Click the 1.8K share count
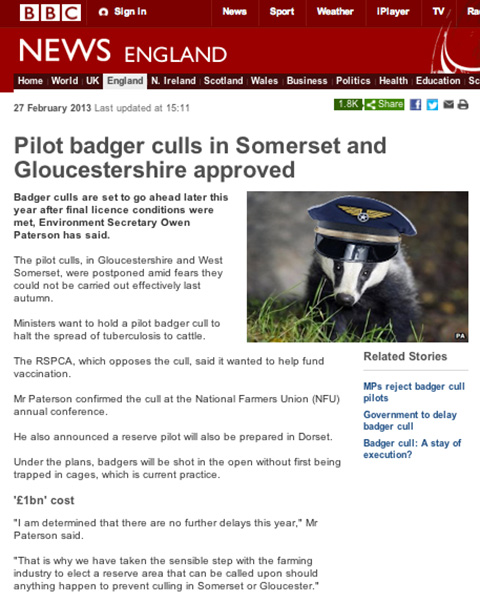 click(348, 104)
